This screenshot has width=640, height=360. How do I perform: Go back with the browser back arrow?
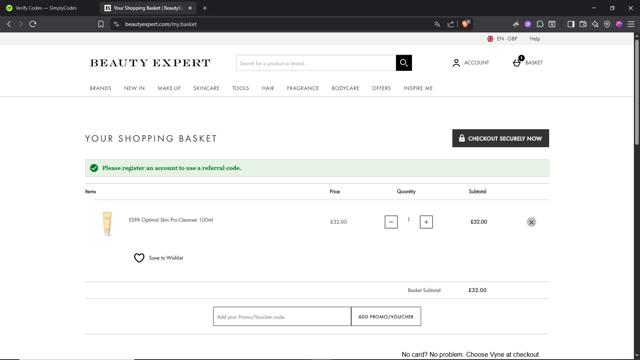[9, 24]
